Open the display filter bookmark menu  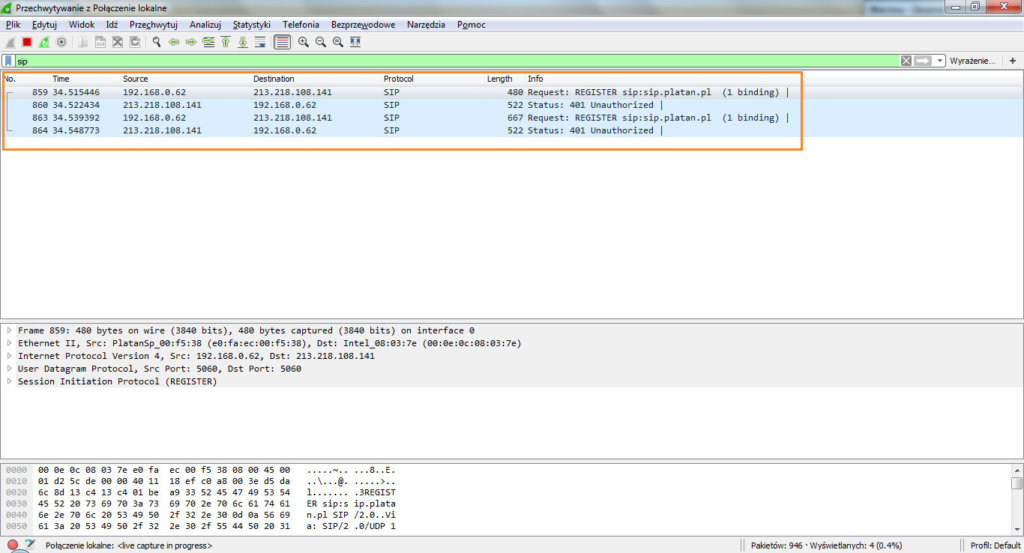(8, 61)
